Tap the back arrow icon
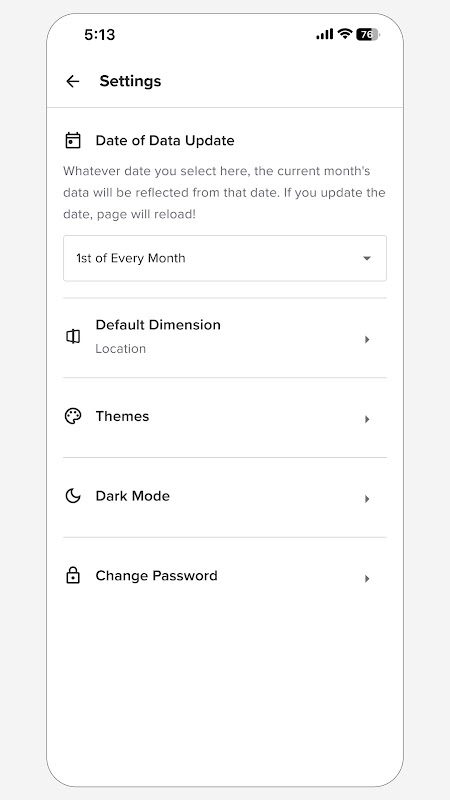450x800 pixels. pos(72,81)
